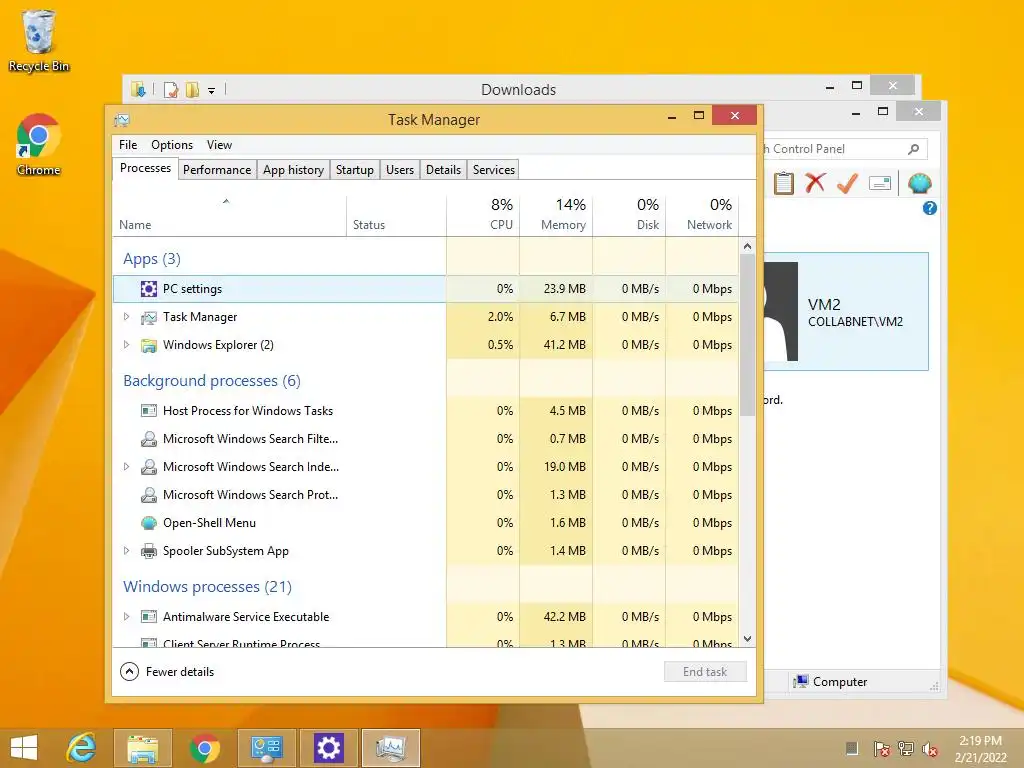This screenshot has width=1024, height=768.
Task: Select the Microsoft Windows Search Protocol icon
Action: point(149,494)
